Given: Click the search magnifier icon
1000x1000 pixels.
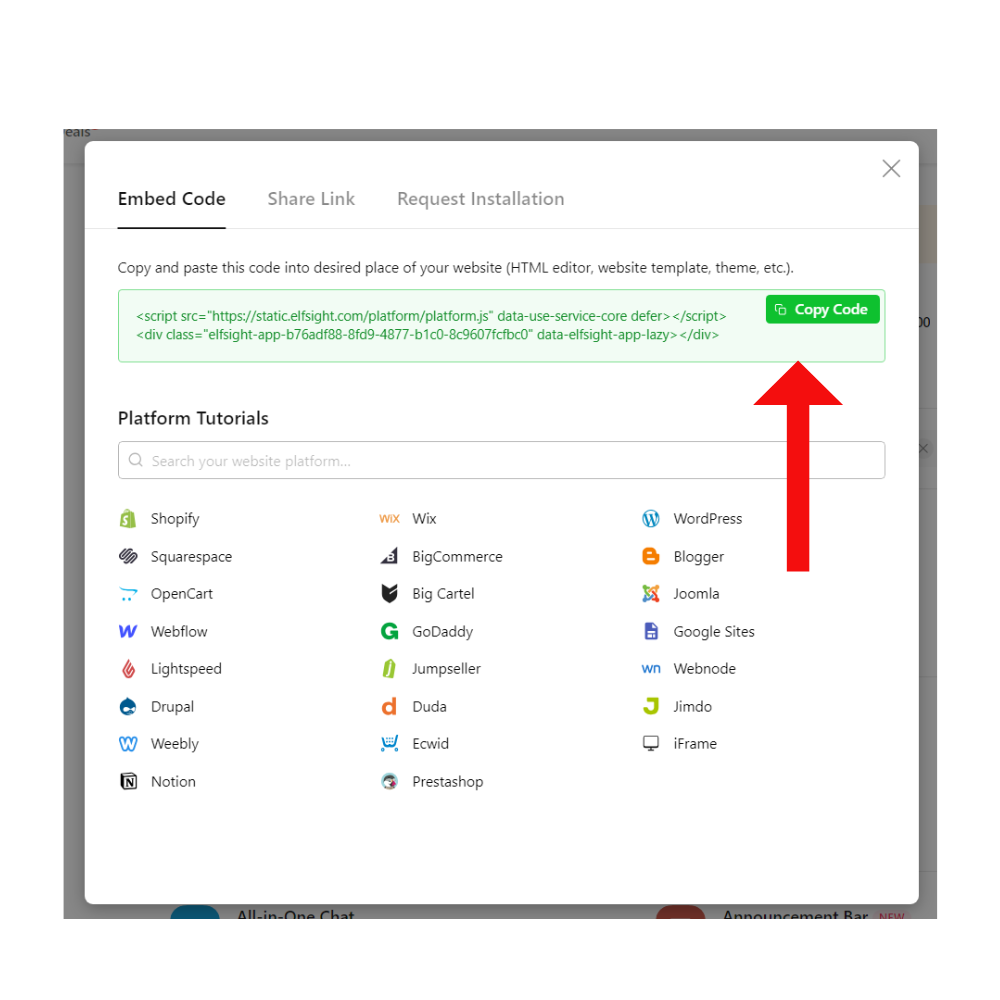Looking at the screenshot, I should 135,460.
